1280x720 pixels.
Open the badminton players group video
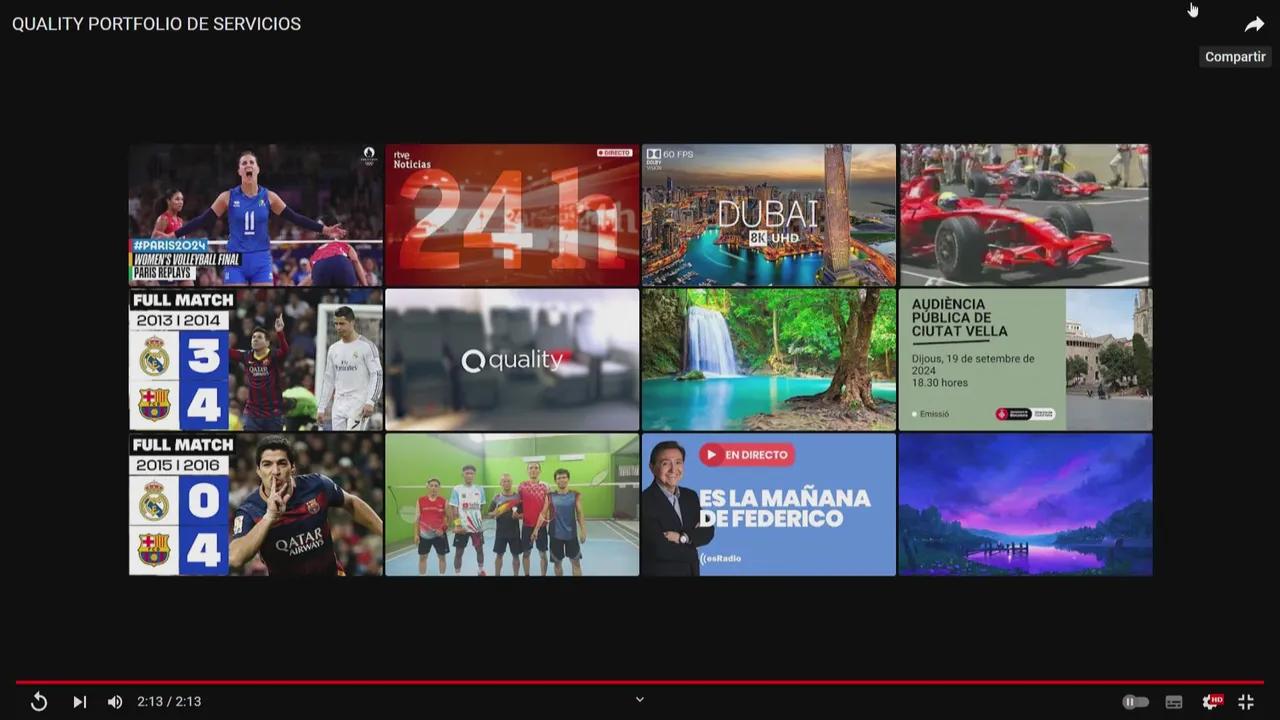pos(512,505)
